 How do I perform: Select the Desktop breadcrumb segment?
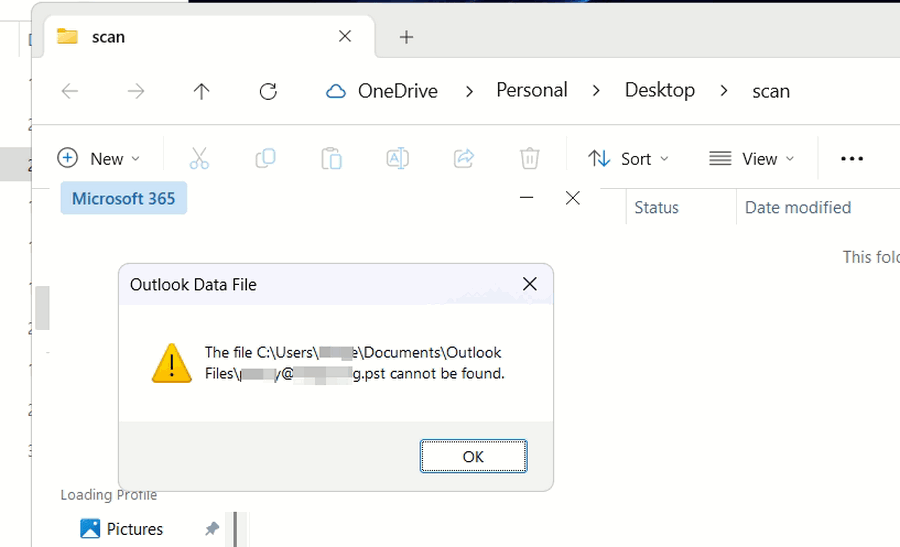pos(659,90)
